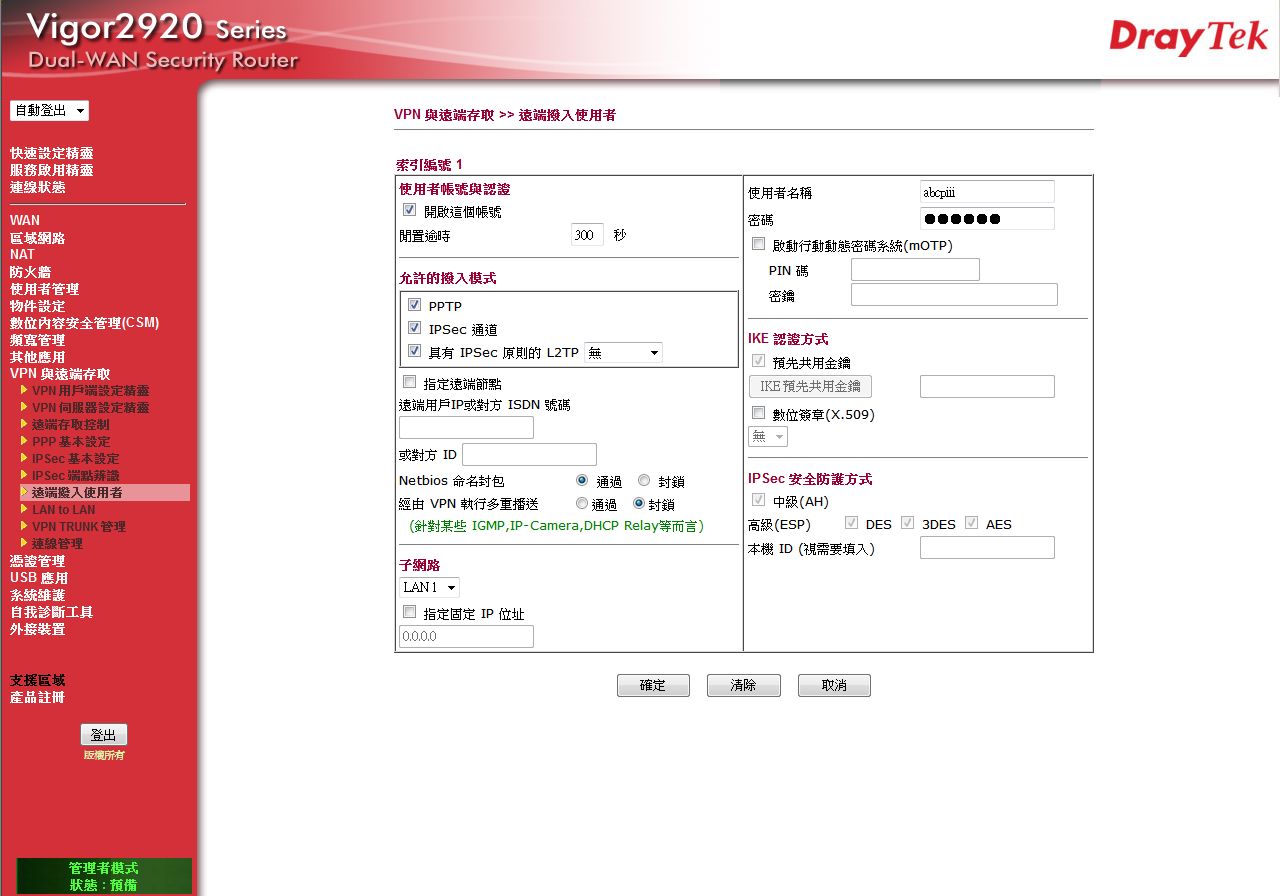Open the 區域網路 menu
Viewport: 1280px width, 896px height.
pyautogui.click(x=38, y=238)
